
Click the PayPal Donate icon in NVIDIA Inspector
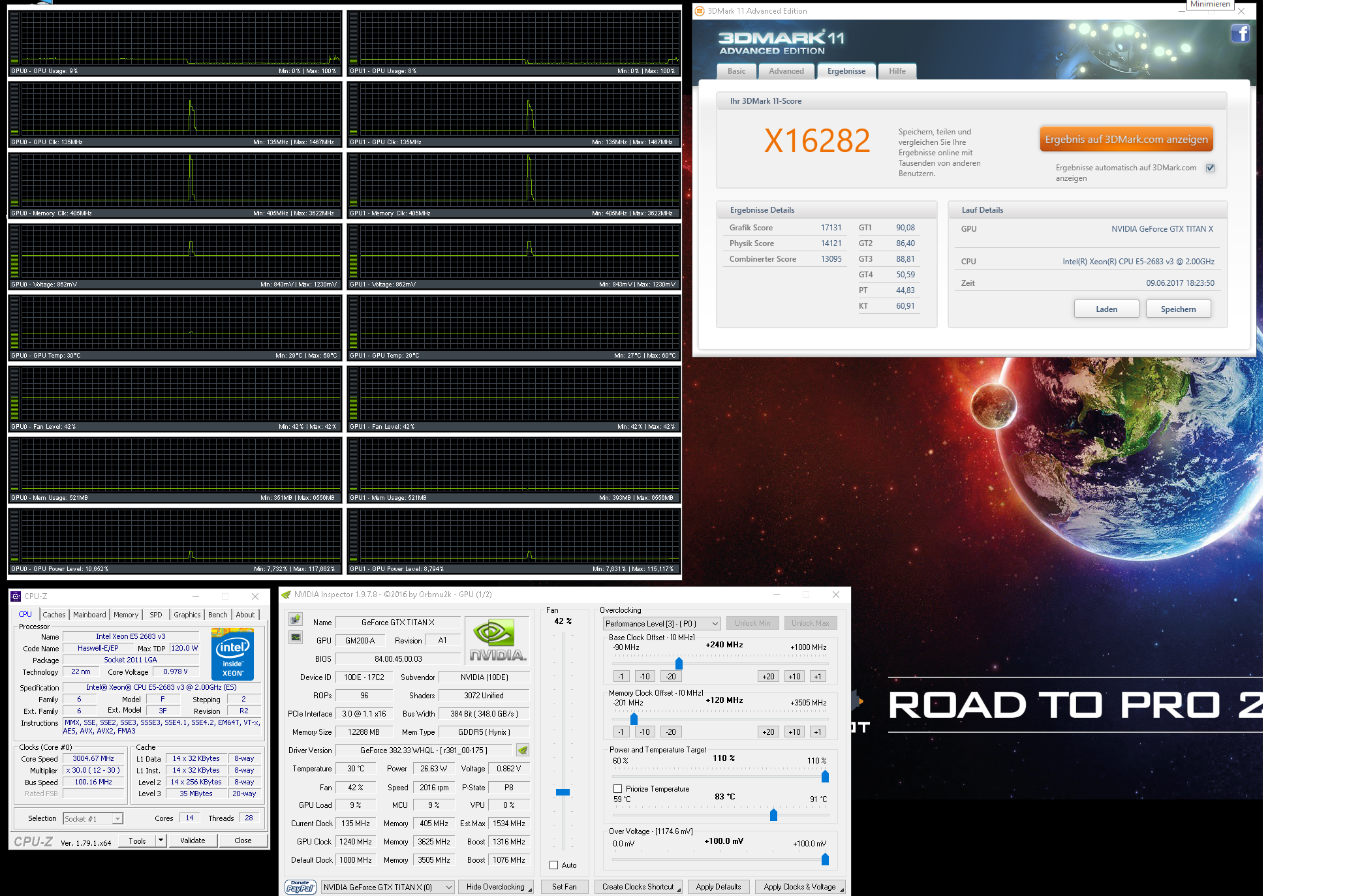click(x=300, y=887)
